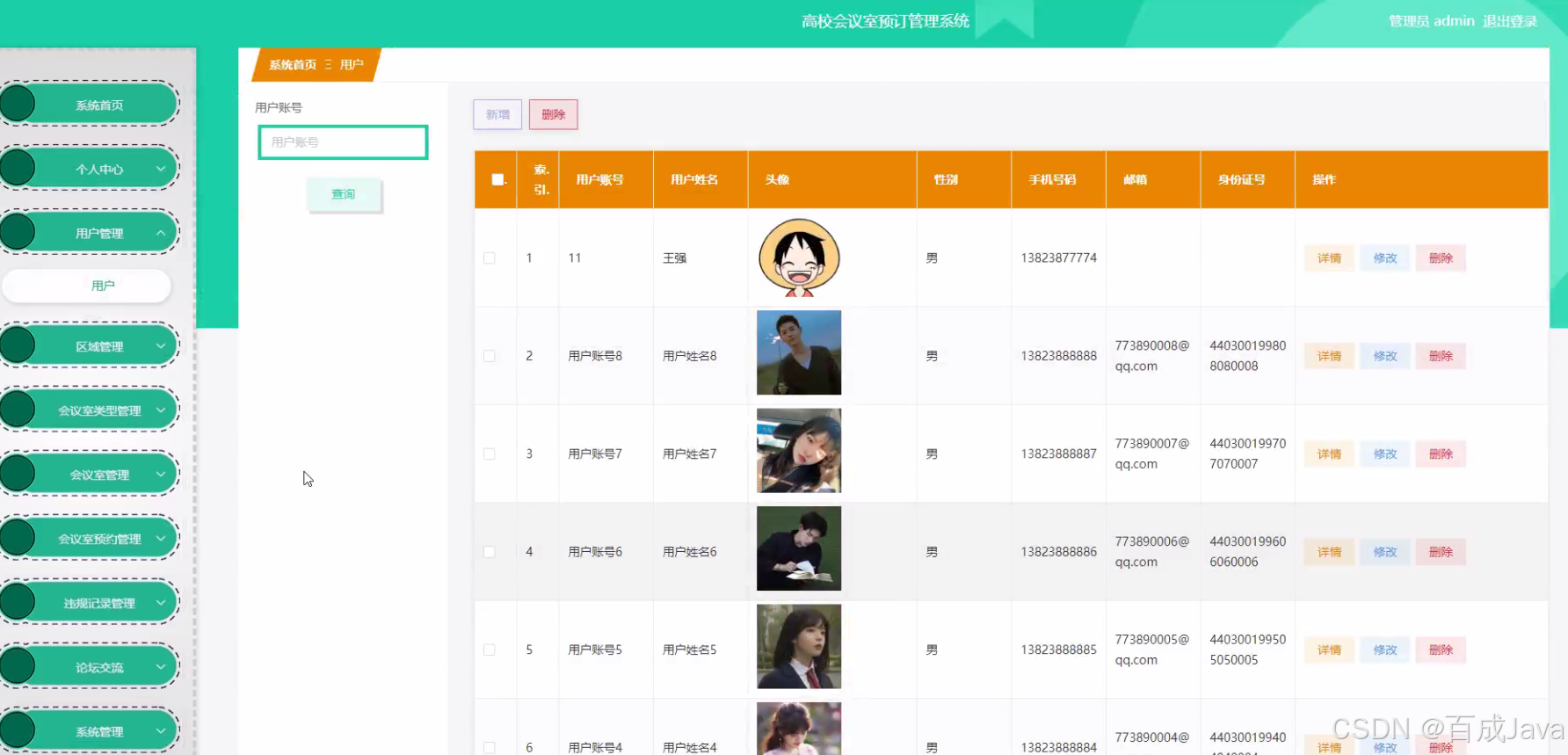Select the 用户 submenu item

pyautogui.click(x=86, y=286)
